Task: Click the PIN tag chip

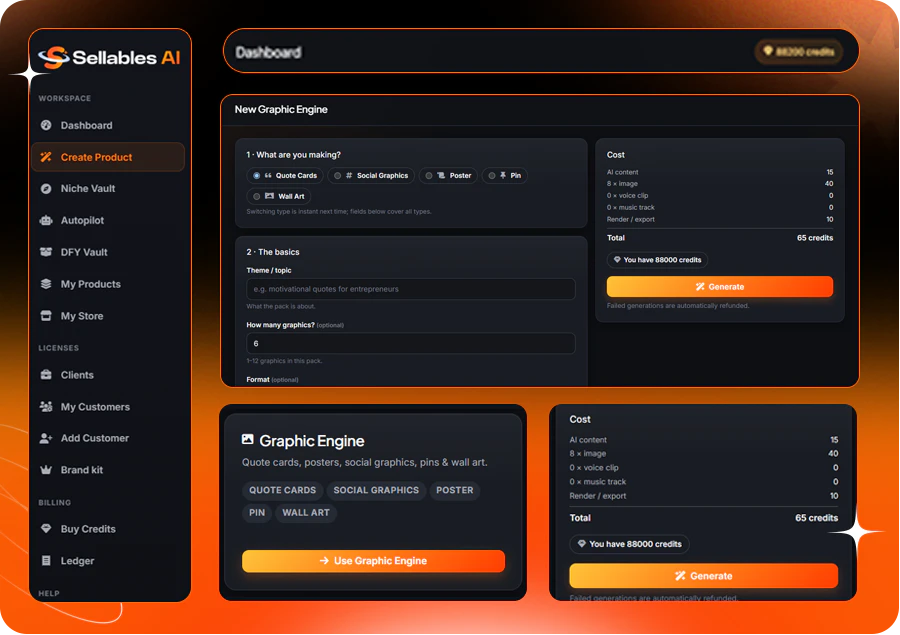Action: point(257,513)
